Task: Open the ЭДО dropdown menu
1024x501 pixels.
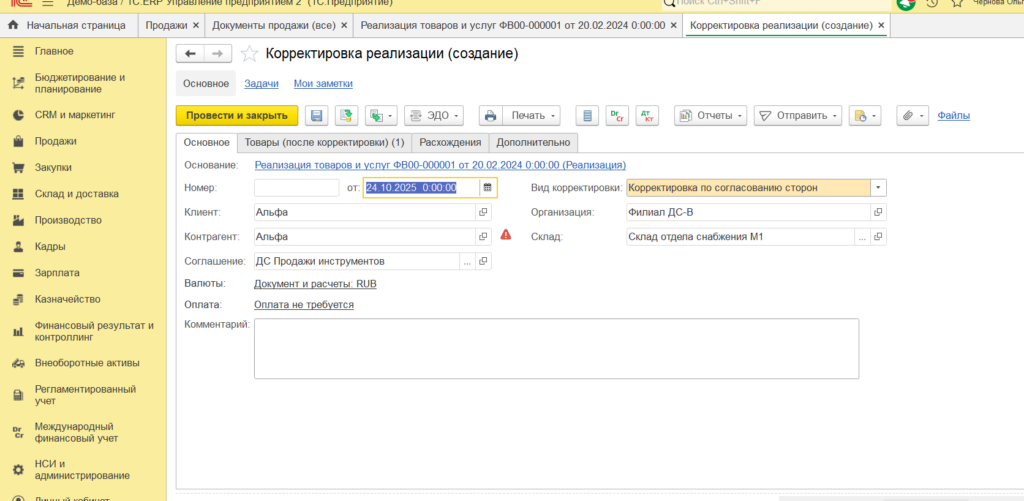Action: [434, 116]
